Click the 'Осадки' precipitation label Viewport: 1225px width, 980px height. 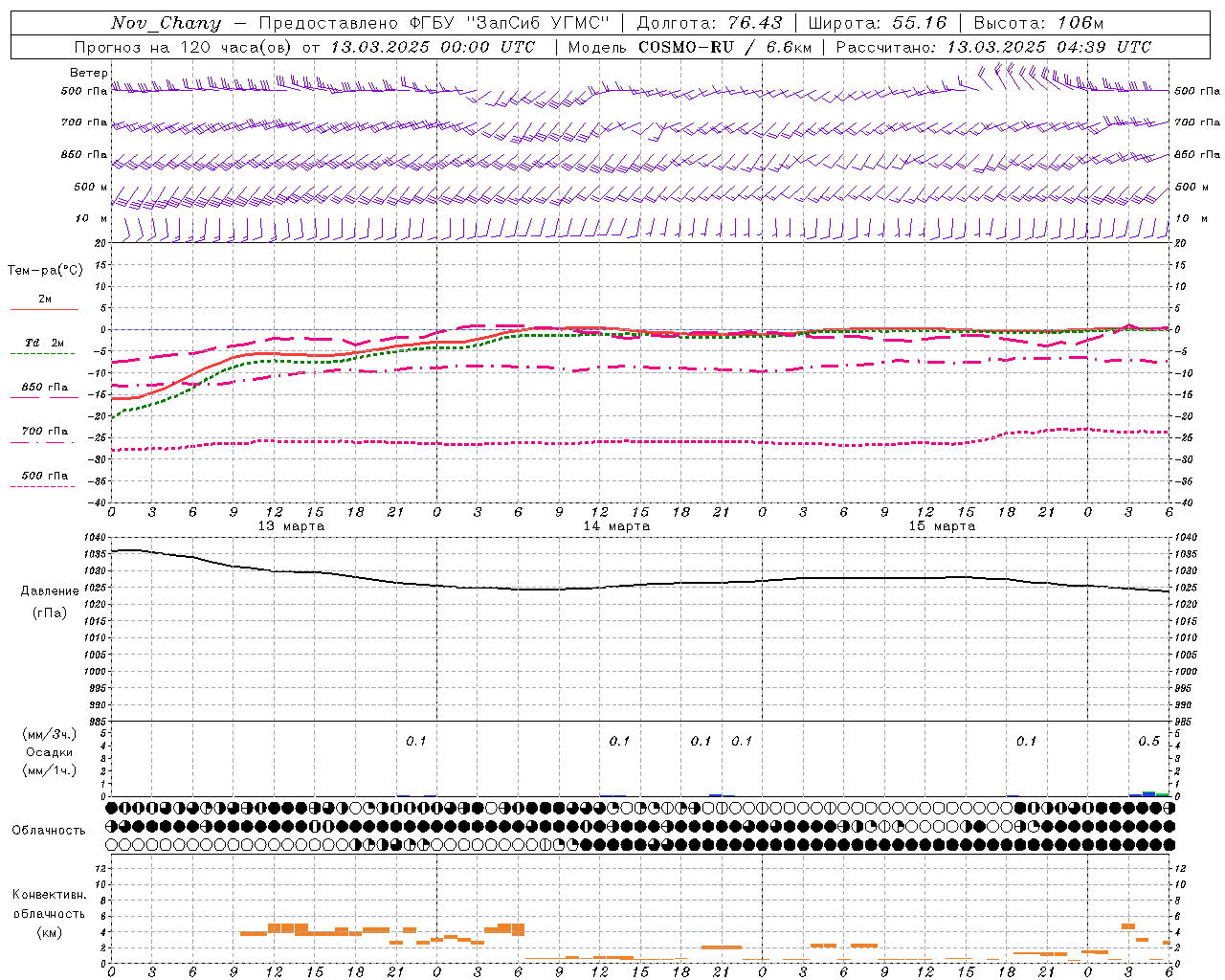(50, 752)
